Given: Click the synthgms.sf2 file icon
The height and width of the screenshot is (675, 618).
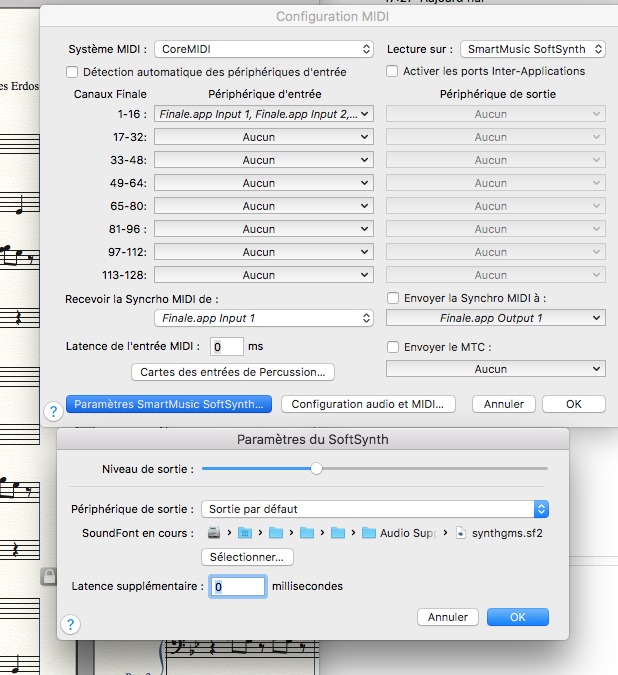Looking at the screenshot, I should [461, 533].
